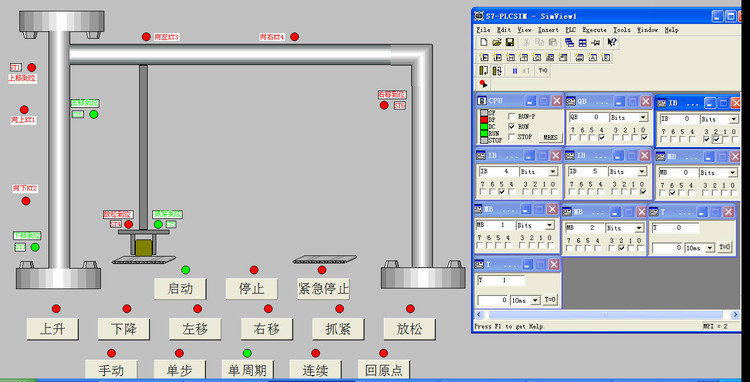This screenshot has width=750, height=382.
Task: Activate the context help arrow icon
Action: pyautogui.click(x=612, y=43)
